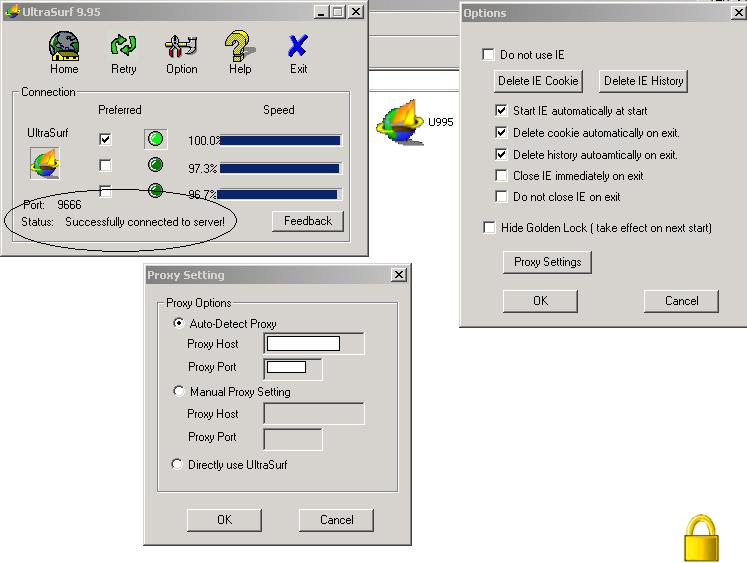Select the green indicator for 100.0% server
This screenshot has width=747, height=563.
pyautogui.click(x=155, y=139)
